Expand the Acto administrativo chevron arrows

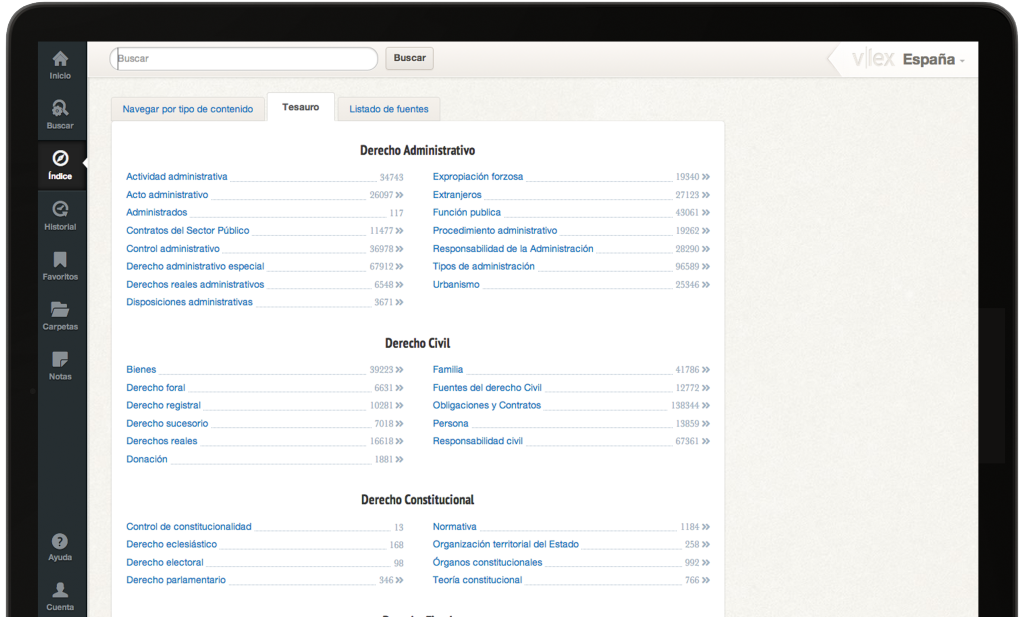click(399, 196)
